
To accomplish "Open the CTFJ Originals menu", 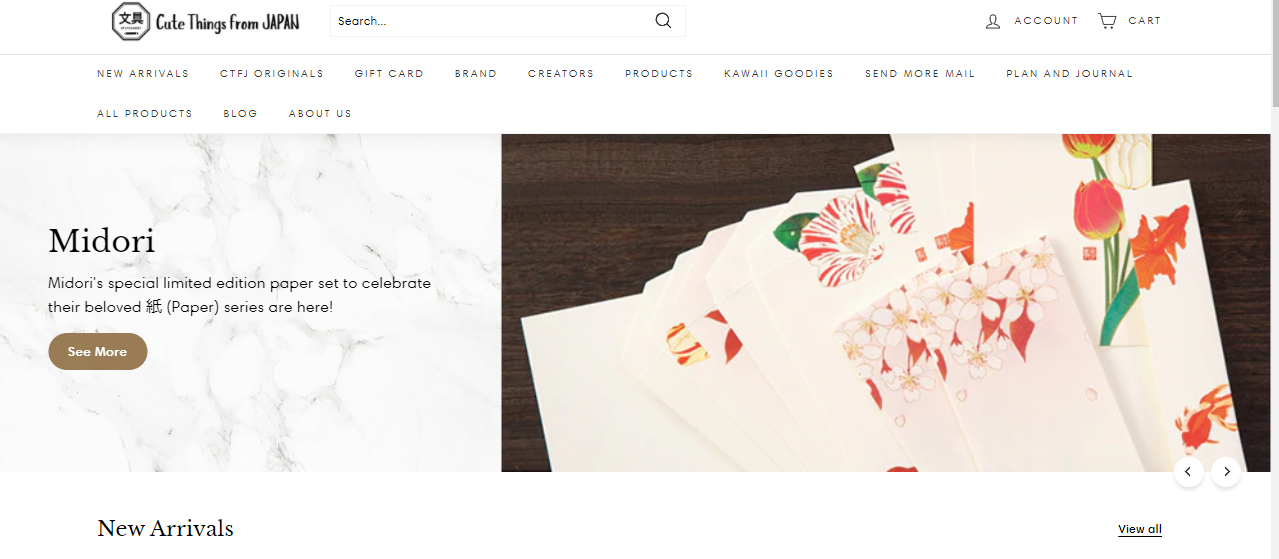I will pyautogui.click(x=272, y=74).
